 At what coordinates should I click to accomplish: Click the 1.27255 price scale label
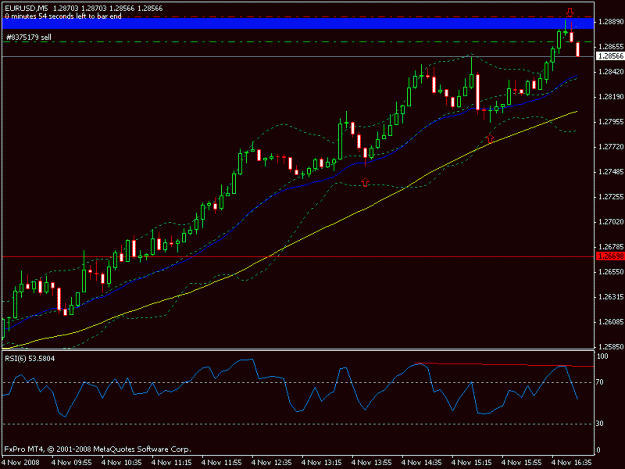pos(611,197)
